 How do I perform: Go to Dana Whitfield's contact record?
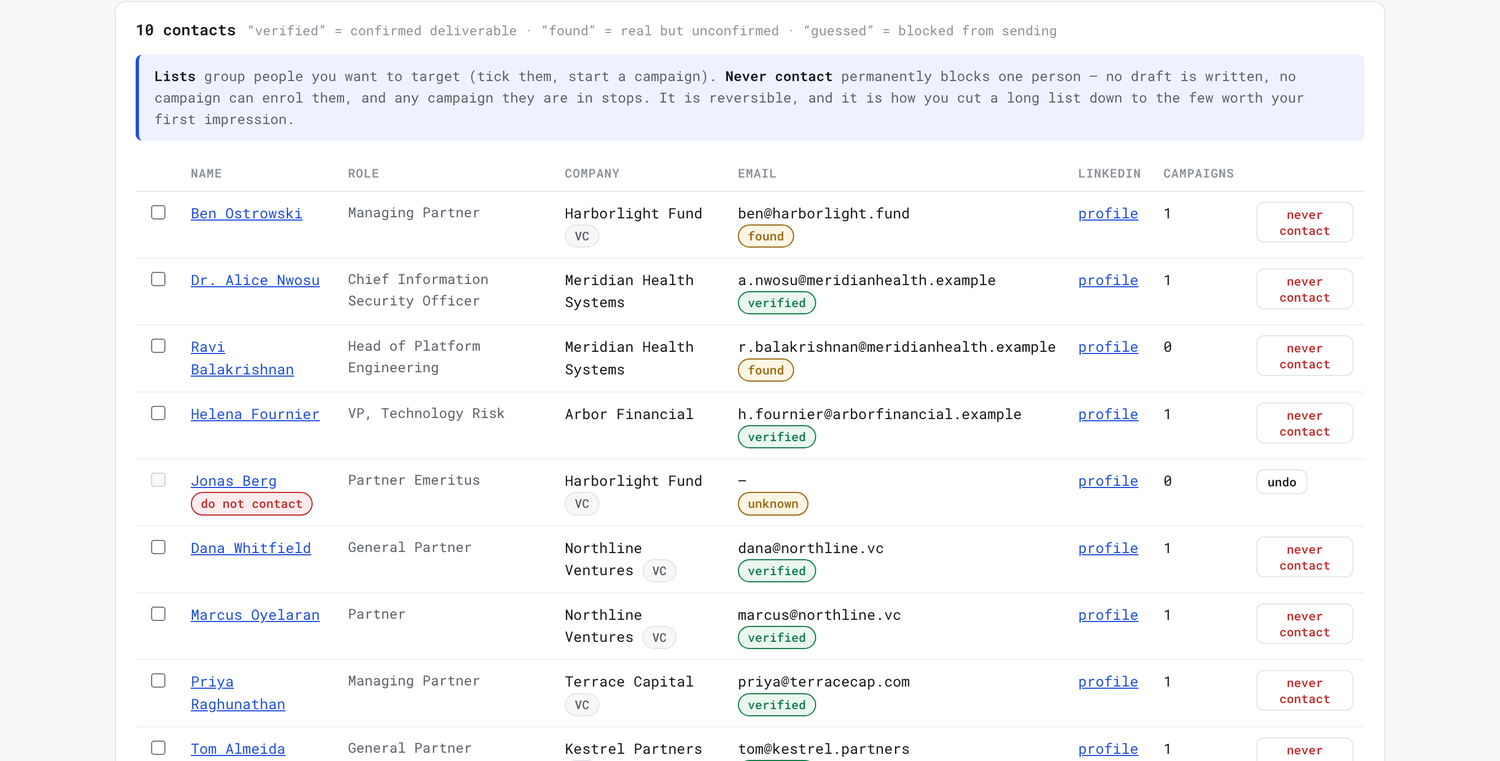coord(251,548)
